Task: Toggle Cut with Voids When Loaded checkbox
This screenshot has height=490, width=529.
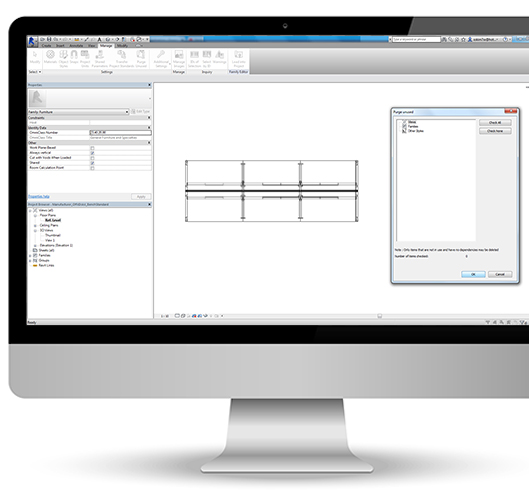Action: 92,158
